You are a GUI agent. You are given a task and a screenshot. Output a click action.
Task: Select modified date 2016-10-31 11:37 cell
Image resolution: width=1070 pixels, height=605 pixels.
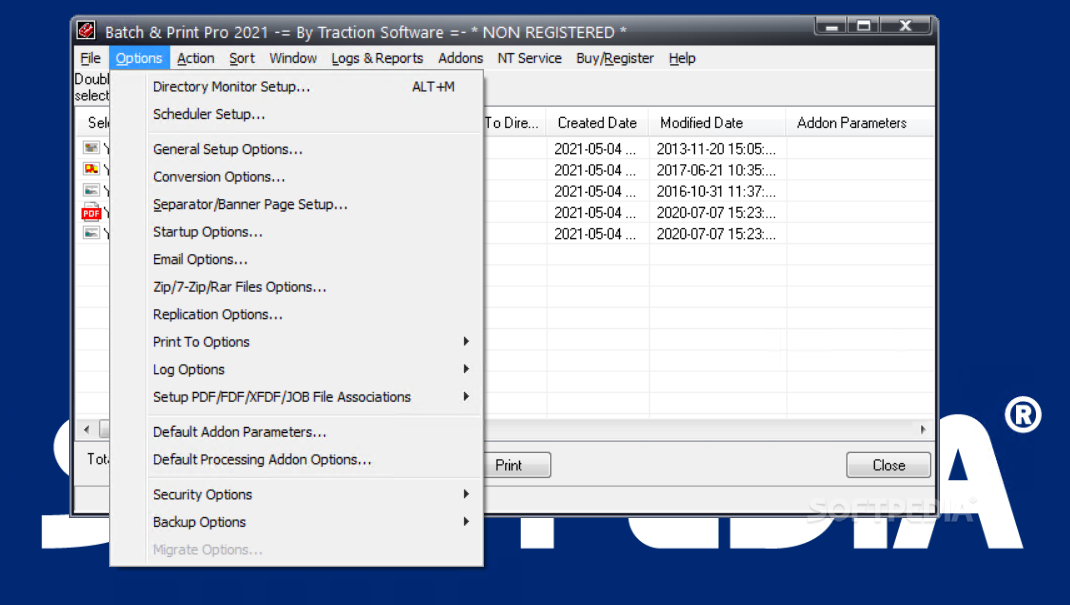click(716, 191)
